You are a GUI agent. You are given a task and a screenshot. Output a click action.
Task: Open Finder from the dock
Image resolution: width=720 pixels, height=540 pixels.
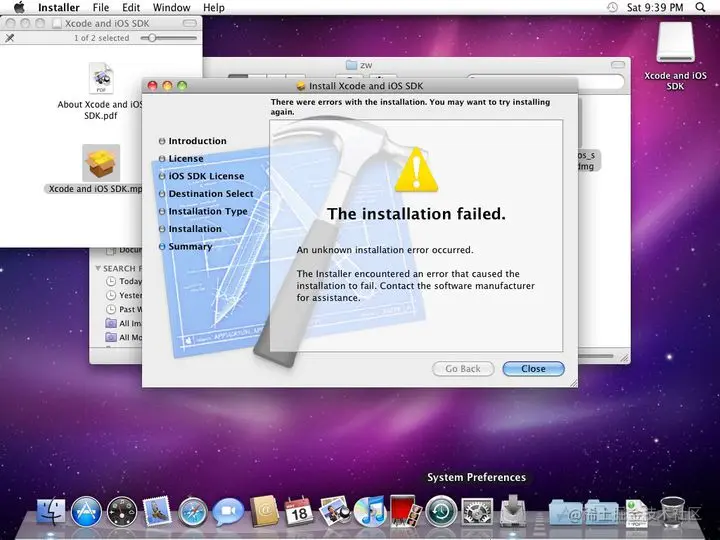coord(51,511)
